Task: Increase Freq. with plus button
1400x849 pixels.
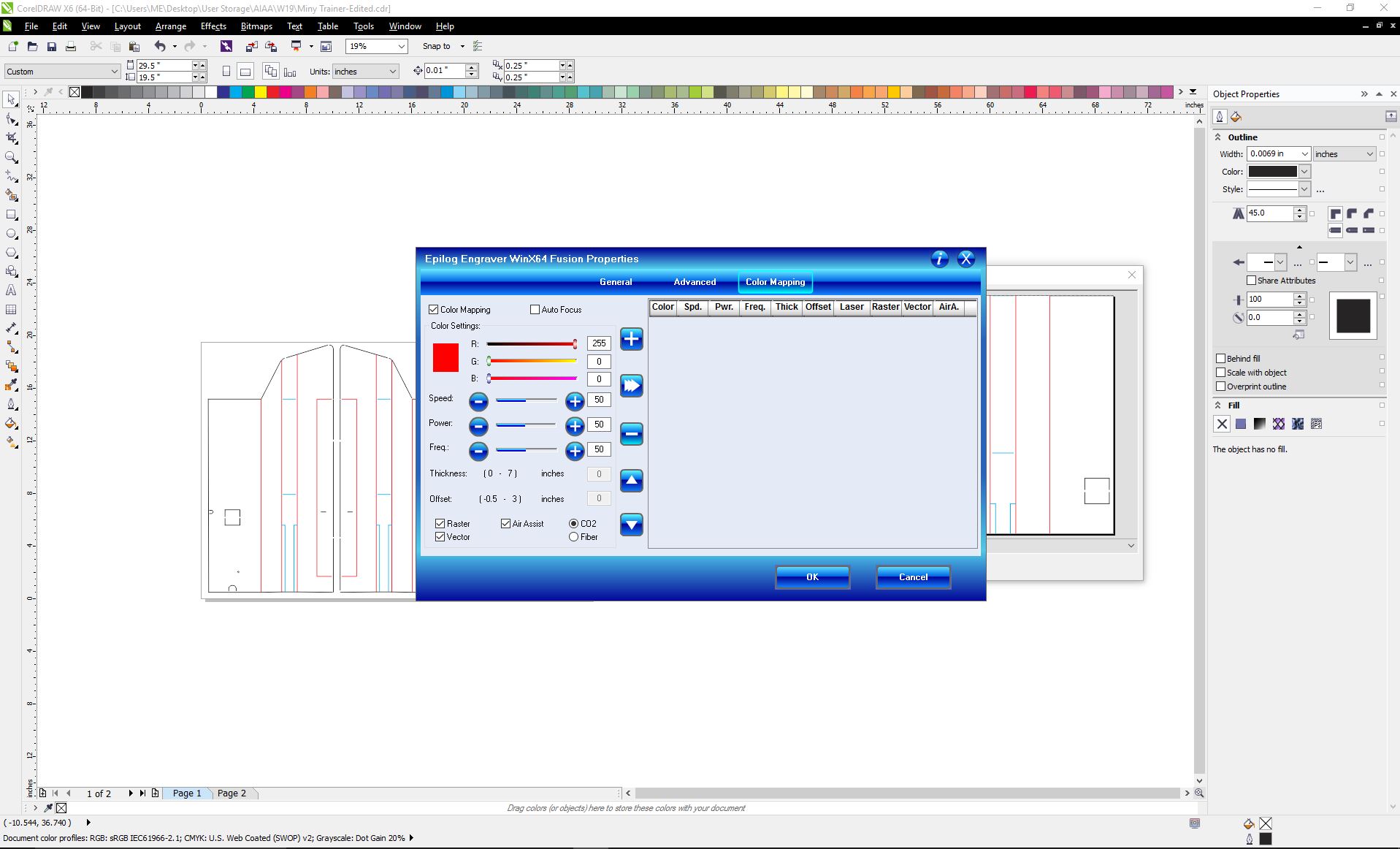Action: click(575, 451)
